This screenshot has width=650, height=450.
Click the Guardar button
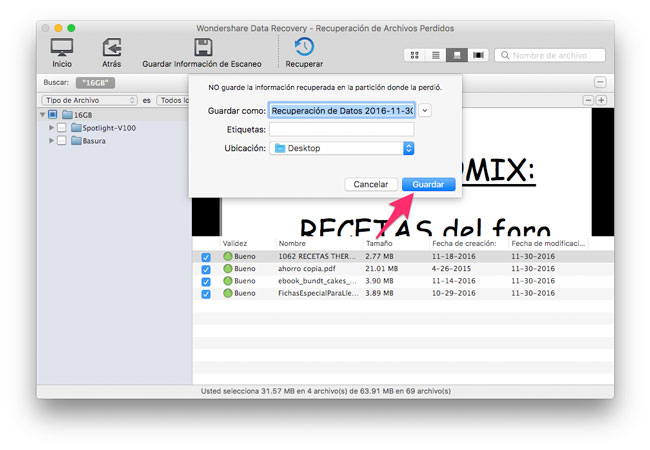pos(428,185)
